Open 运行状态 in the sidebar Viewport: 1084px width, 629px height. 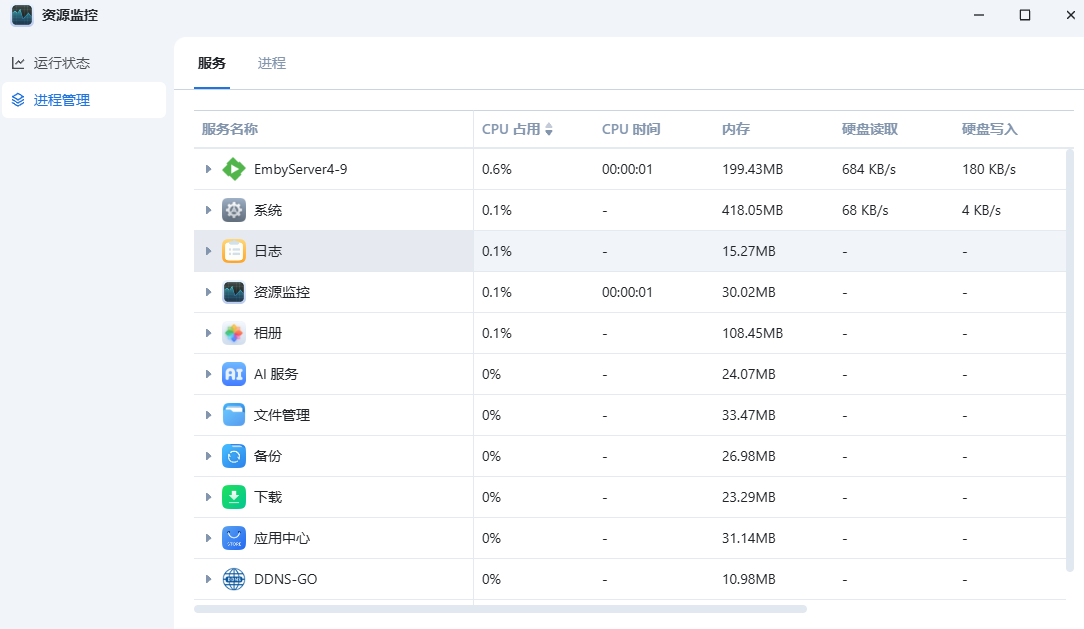(x=84, y=63)
